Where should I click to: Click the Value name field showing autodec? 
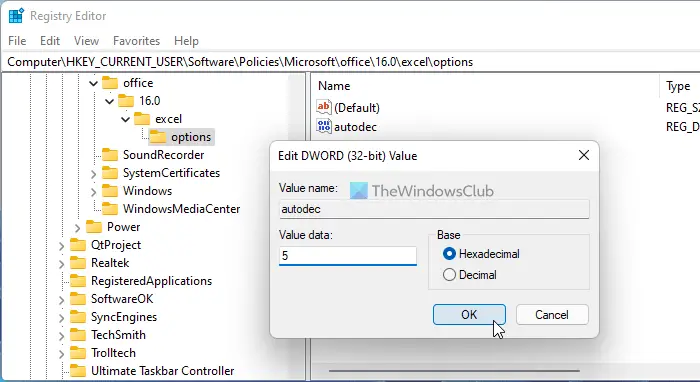click(434, 209)
